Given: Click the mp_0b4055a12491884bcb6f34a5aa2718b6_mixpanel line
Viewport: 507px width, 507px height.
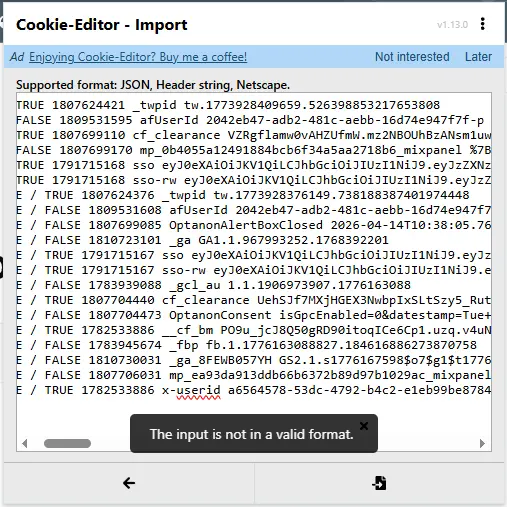Looking at the screenshot, I should pos(254,150).
